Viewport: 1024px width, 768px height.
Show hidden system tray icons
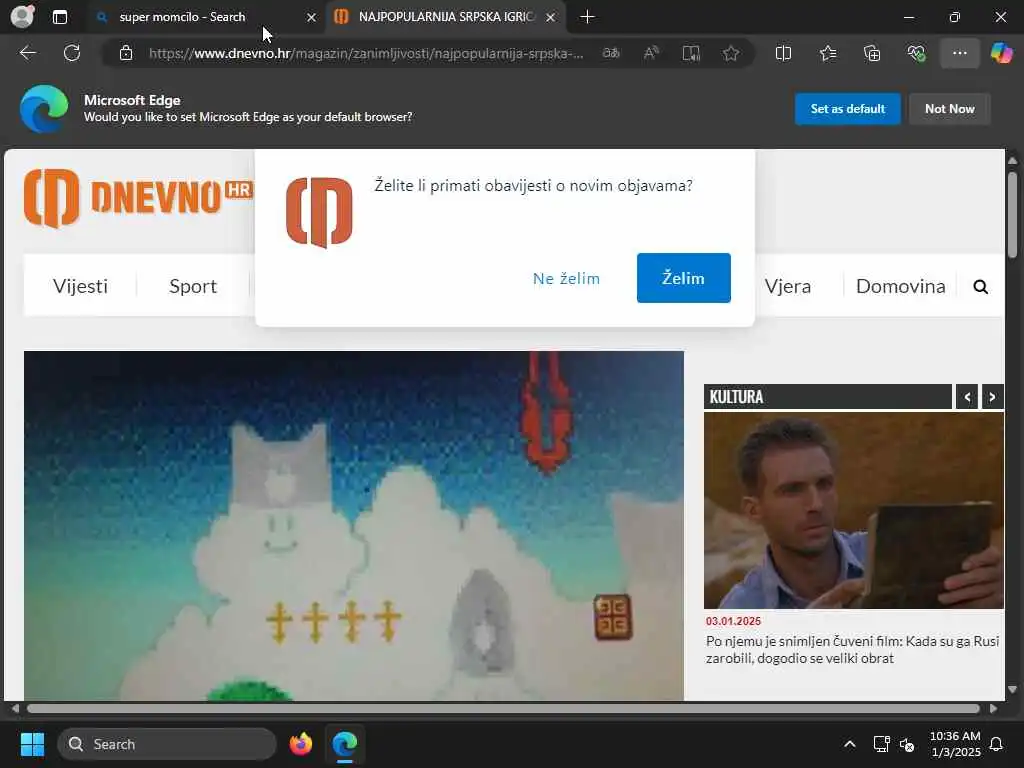[x=849, y=744]
